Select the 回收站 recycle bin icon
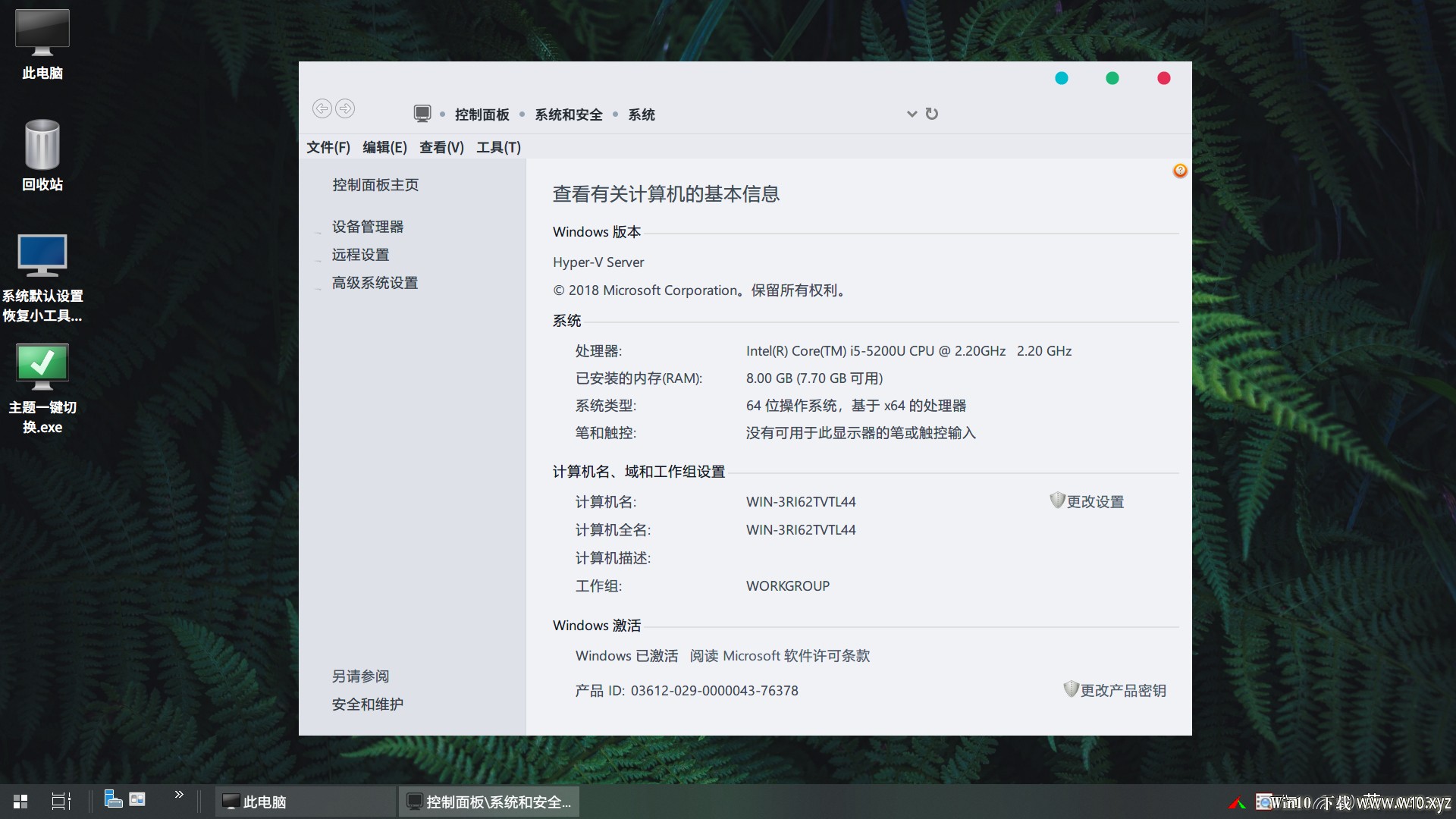 pos(42,155)
